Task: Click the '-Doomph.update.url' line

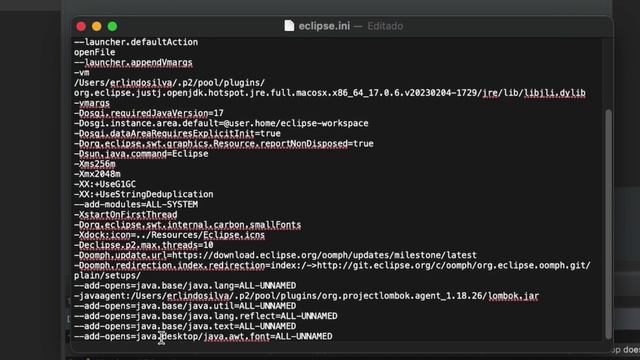Action: pos(275,255)
